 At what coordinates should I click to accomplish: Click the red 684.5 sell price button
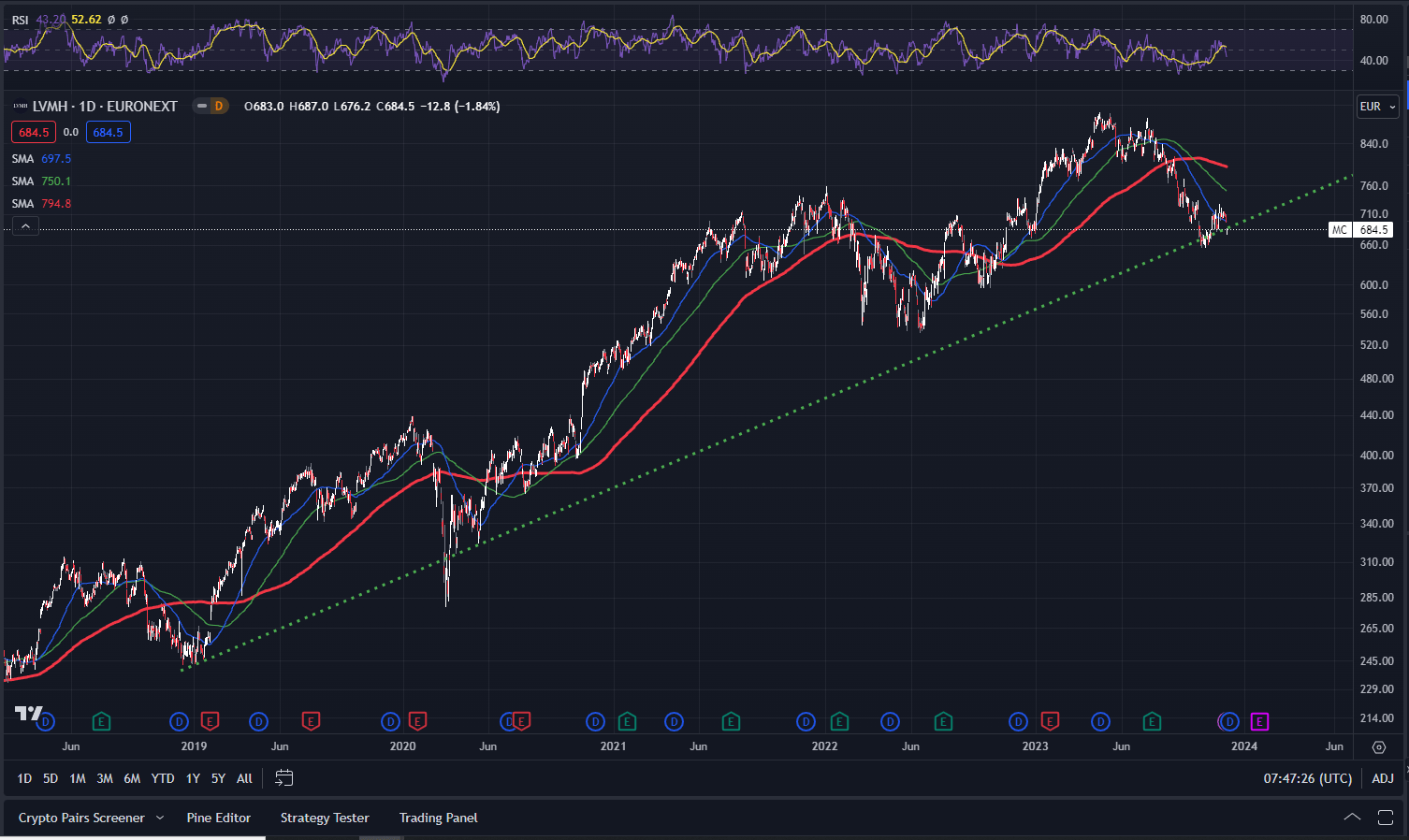(x=34, y=133)
